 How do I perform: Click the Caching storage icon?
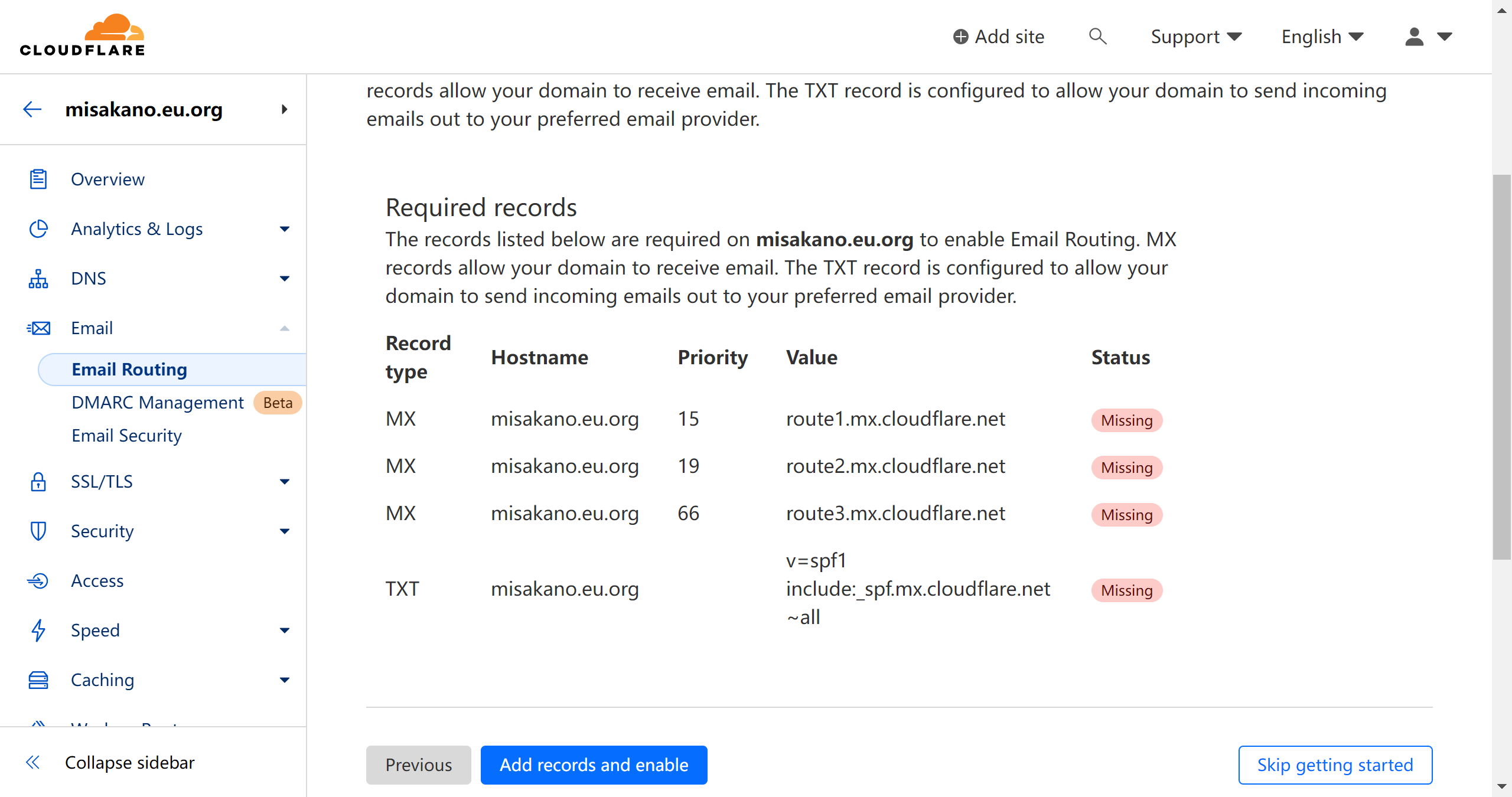pyautogui.click(x=38, y=680)
